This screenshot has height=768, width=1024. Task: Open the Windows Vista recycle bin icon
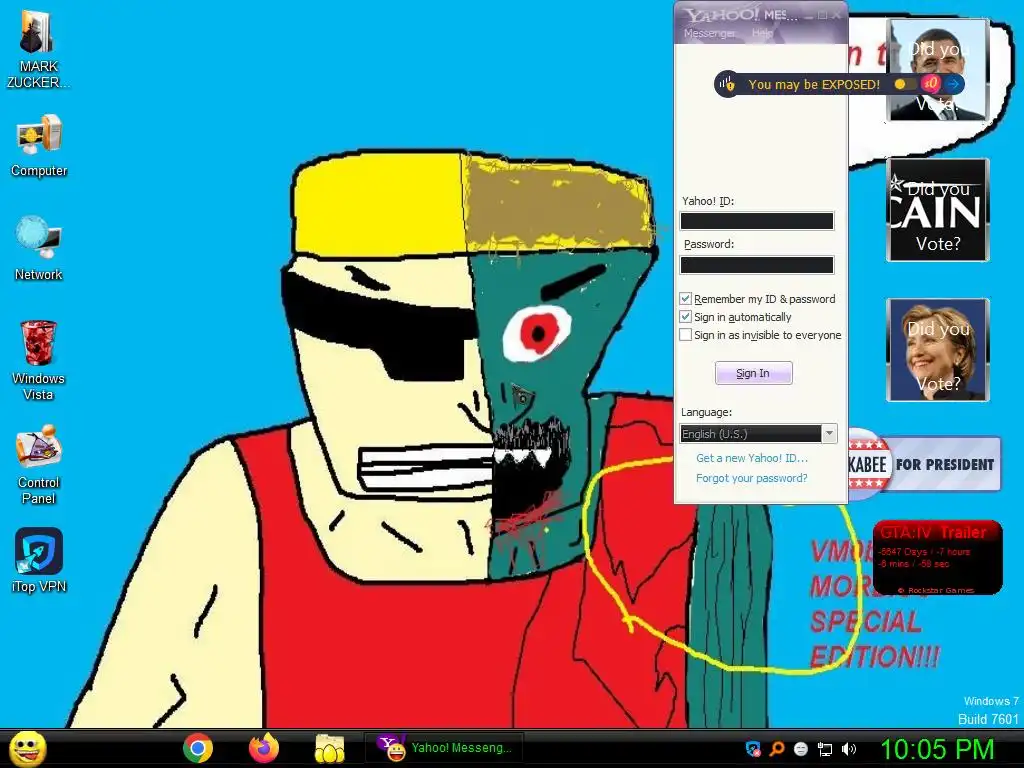click(39, 359)
